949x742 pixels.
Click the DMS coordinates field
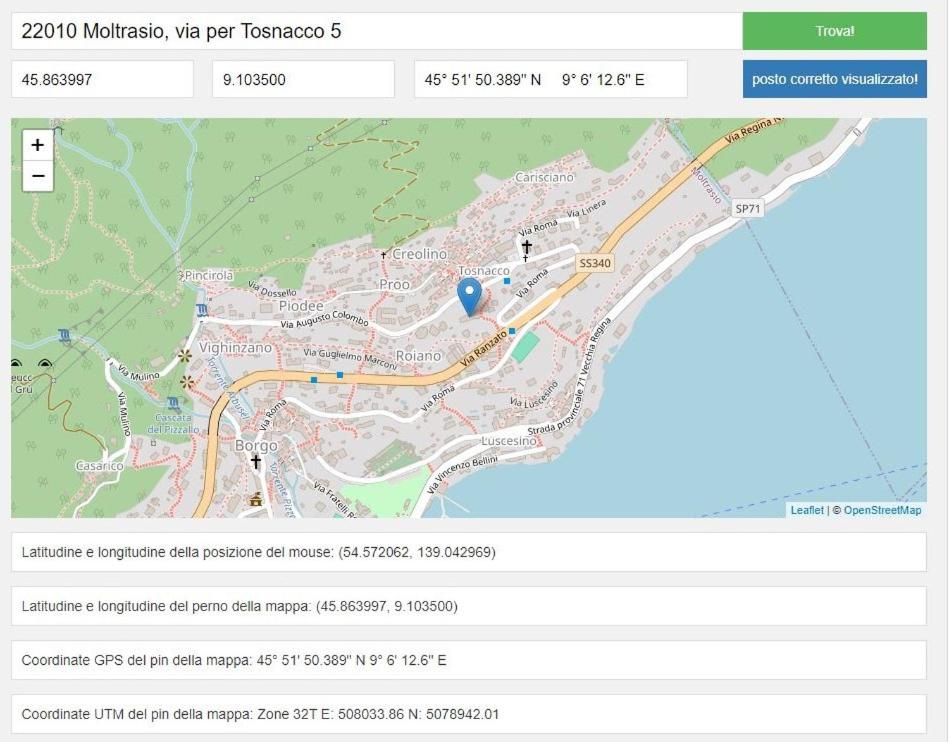click(551, 79)
